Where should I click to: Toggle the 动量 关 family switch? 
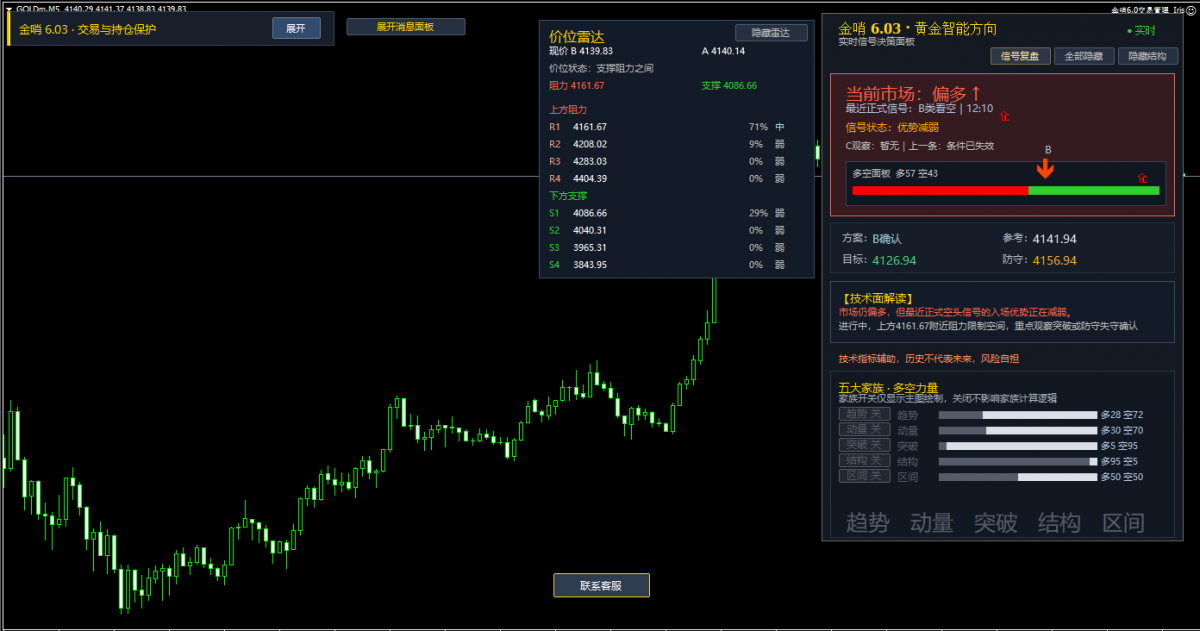[x=864, y=429]
